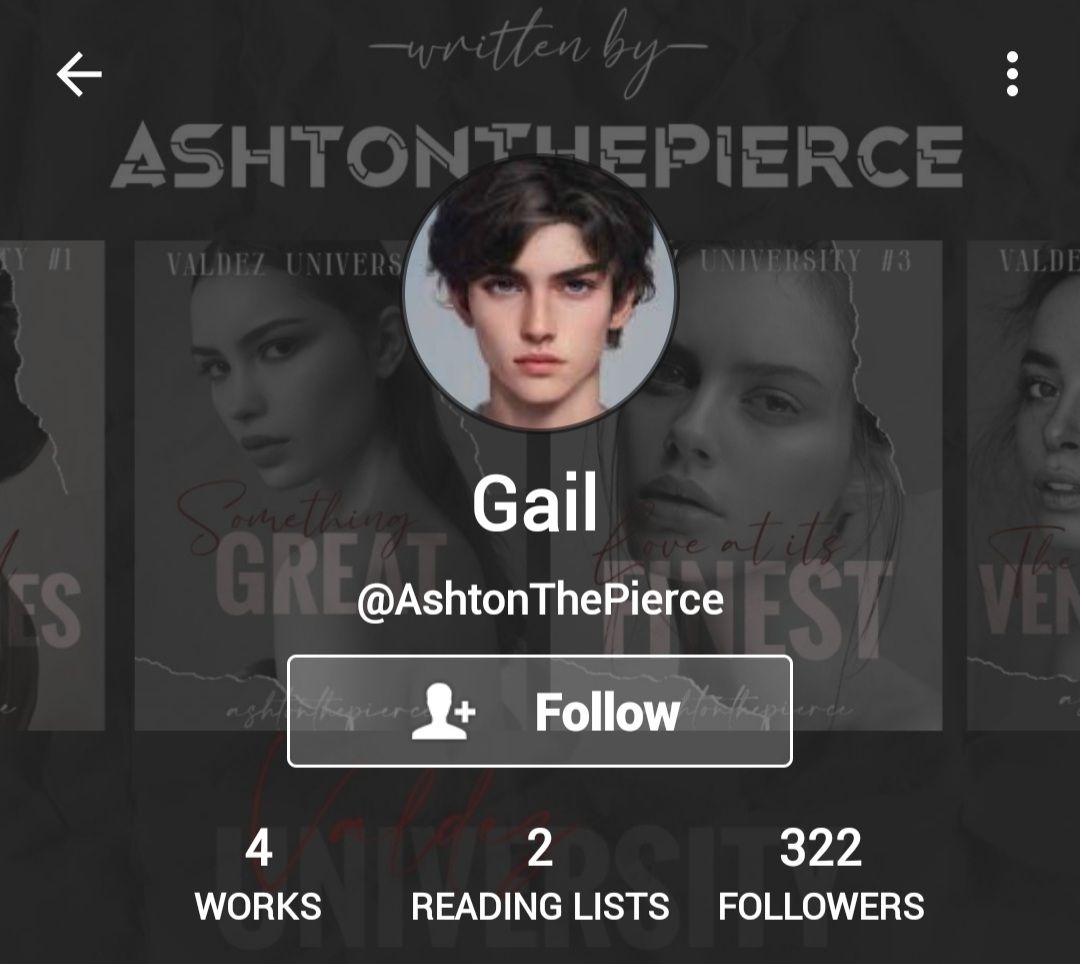The image size is (1080, 964).
Task: Open the 2 reading lists count
Action: [x=540, y=848]
